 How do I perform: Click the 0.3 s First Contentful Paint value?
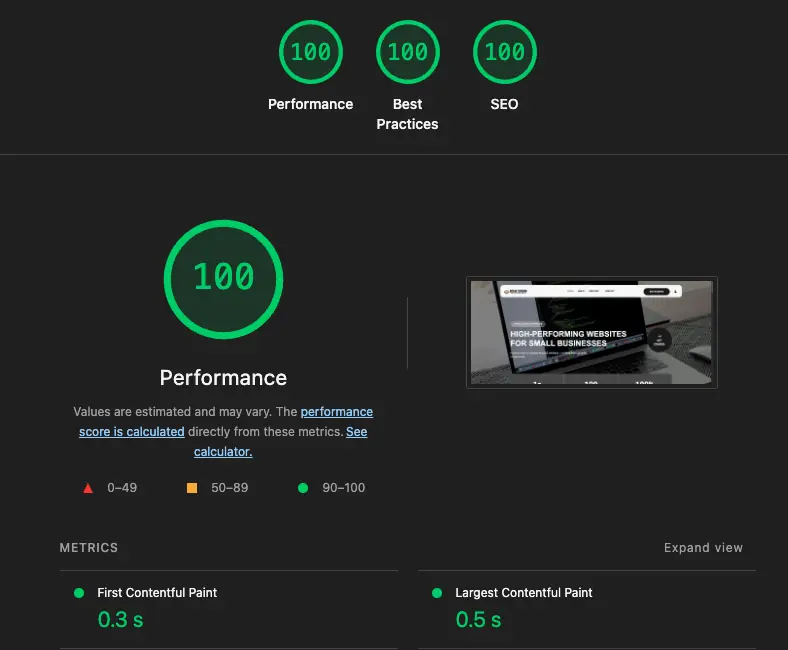pyautogui.click(x=120, y=620)
